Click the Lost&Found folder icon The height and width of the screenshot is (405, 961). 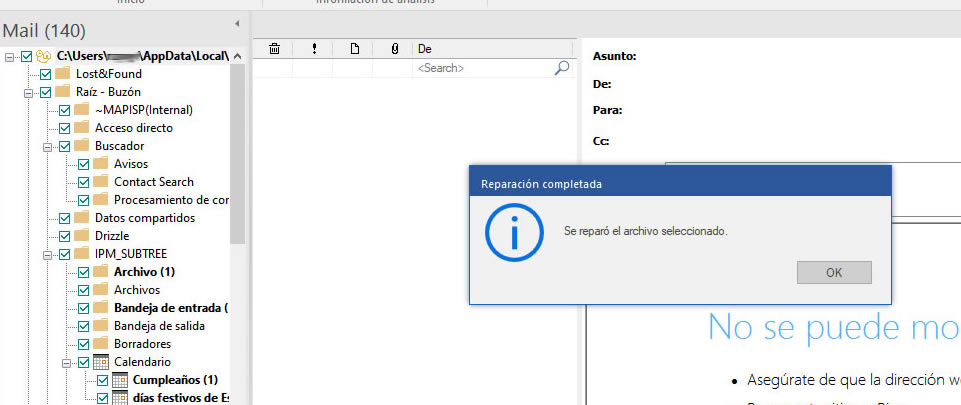63,74
